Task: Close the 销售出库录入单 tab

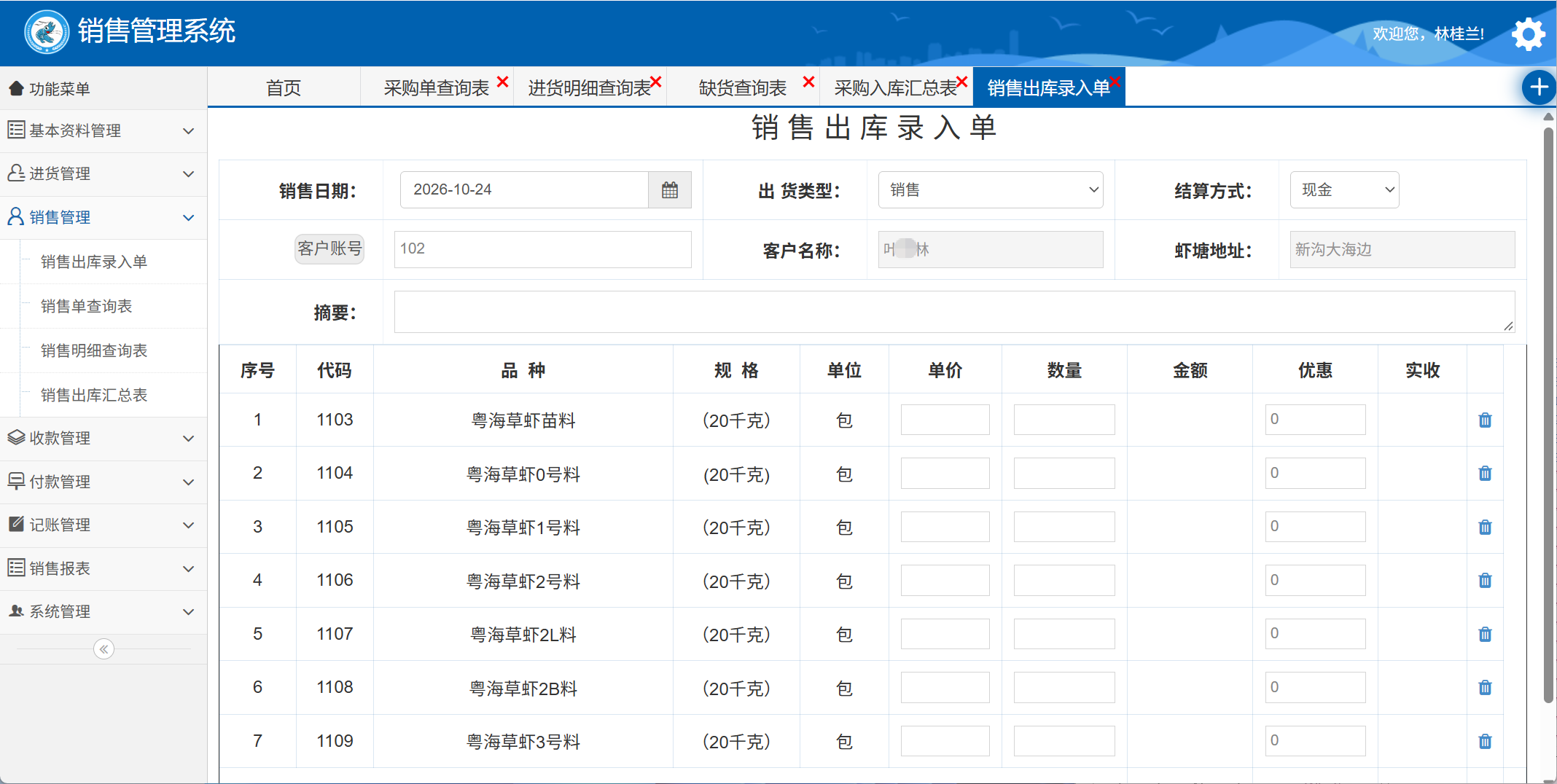Action: tap(1115, 82)
